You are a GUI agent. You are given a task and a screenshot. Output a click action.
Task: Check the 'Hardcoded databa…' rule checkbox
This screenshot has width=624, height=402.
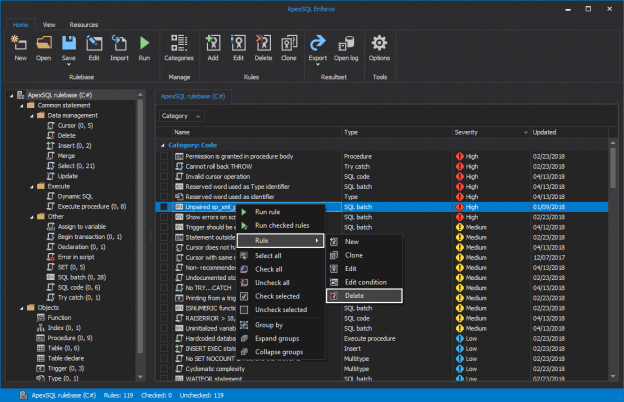click(x=164, y=338)
